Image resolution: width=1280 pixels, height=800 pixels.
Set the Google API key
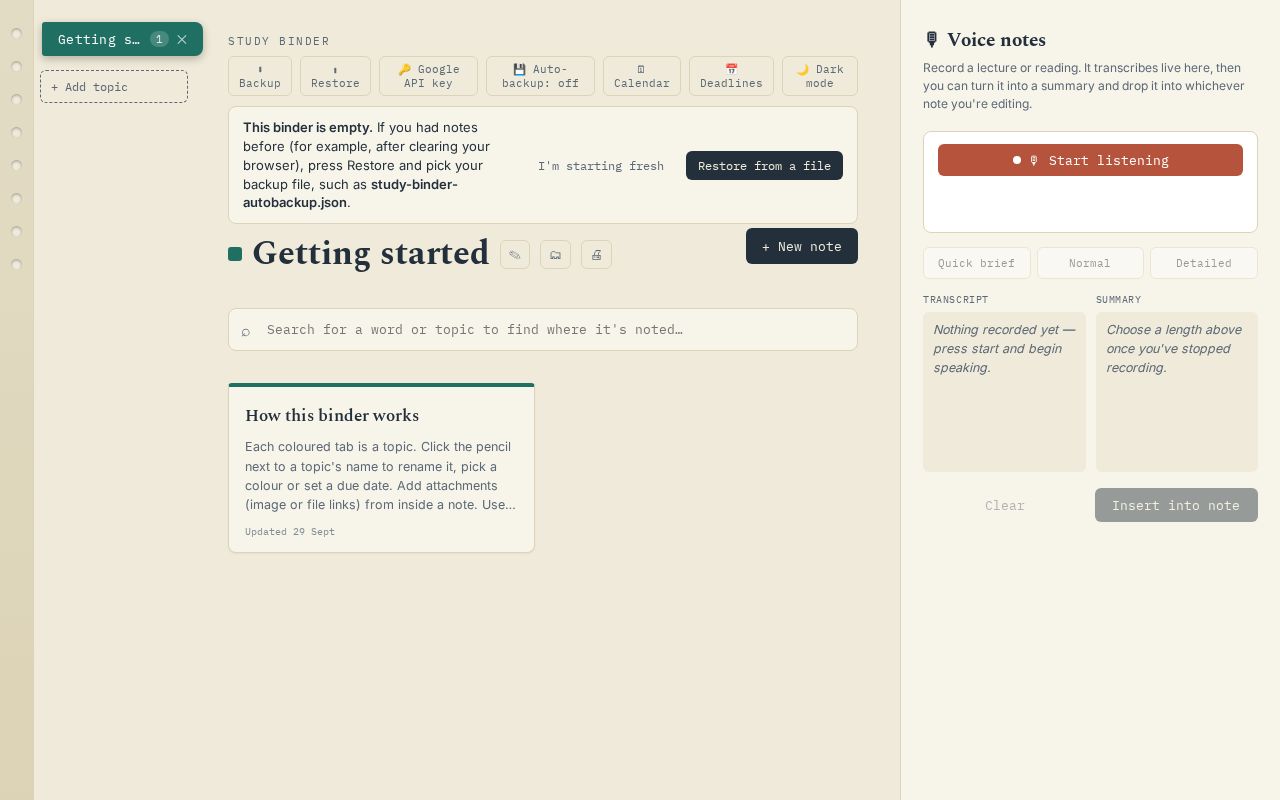(428, 76)
